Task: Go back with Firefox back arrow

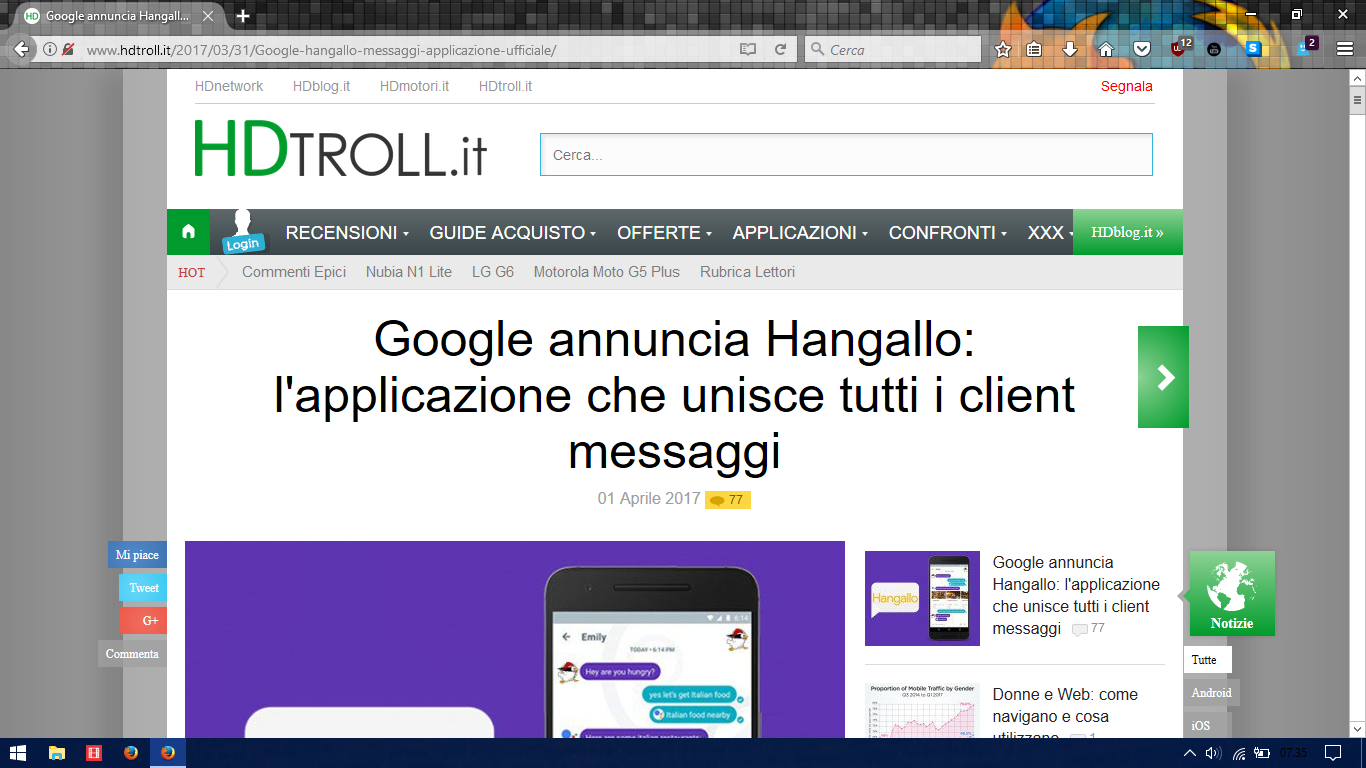Action: coord(21,49)
